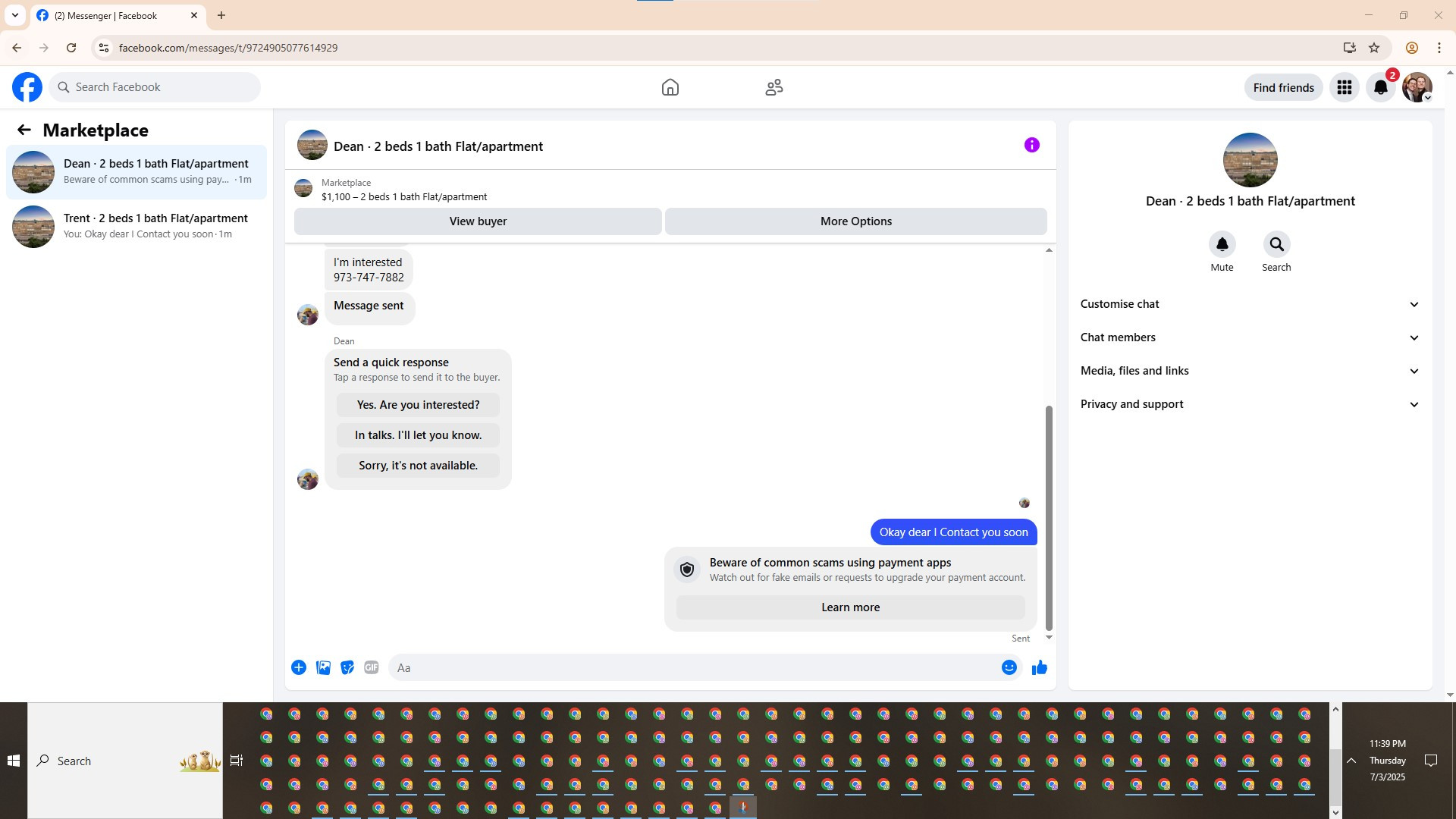Click the sticker icon in composer
This screenshot has width=1456, height=819.
click(x=347, y=667)
